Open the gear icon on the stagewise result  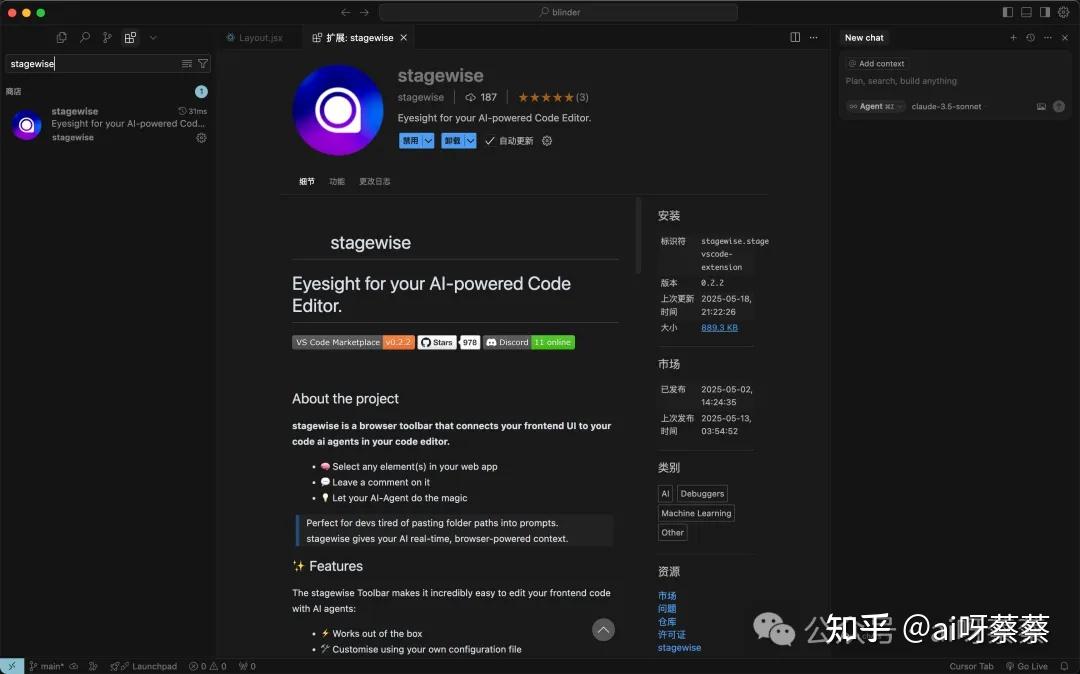tap(201, 138)
